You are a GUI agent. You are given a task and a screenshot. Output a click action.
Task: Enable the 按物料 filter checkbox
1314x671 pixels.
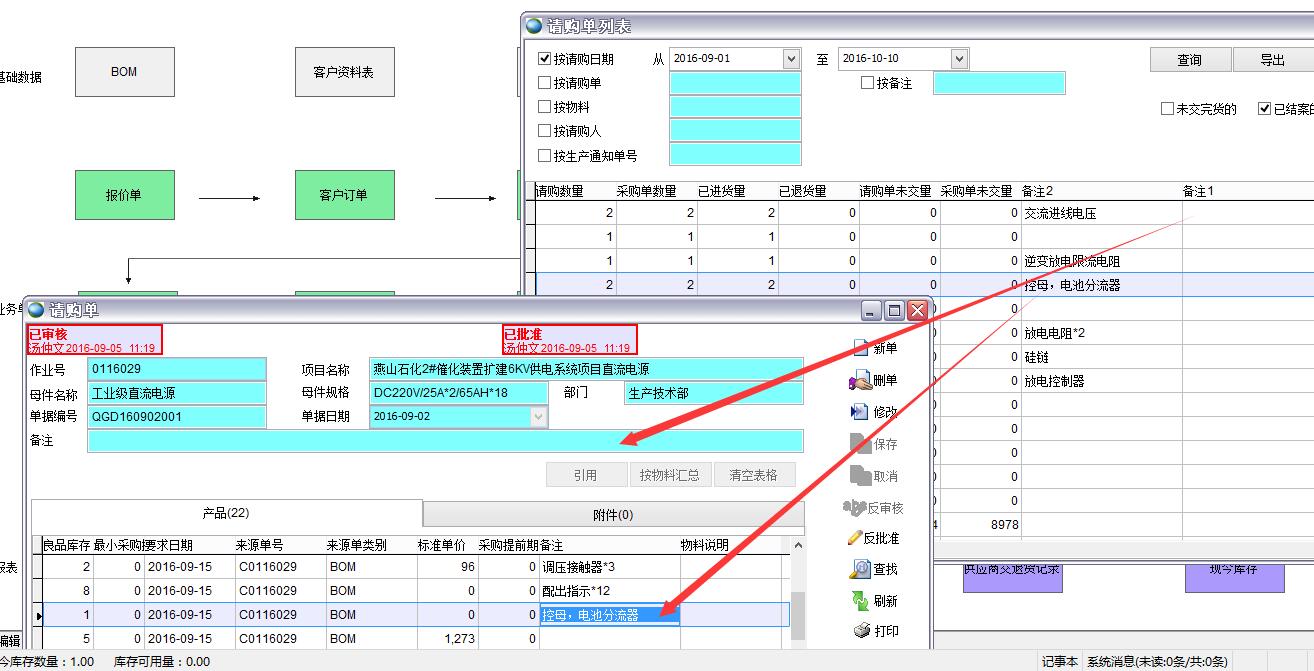point(545,107)
